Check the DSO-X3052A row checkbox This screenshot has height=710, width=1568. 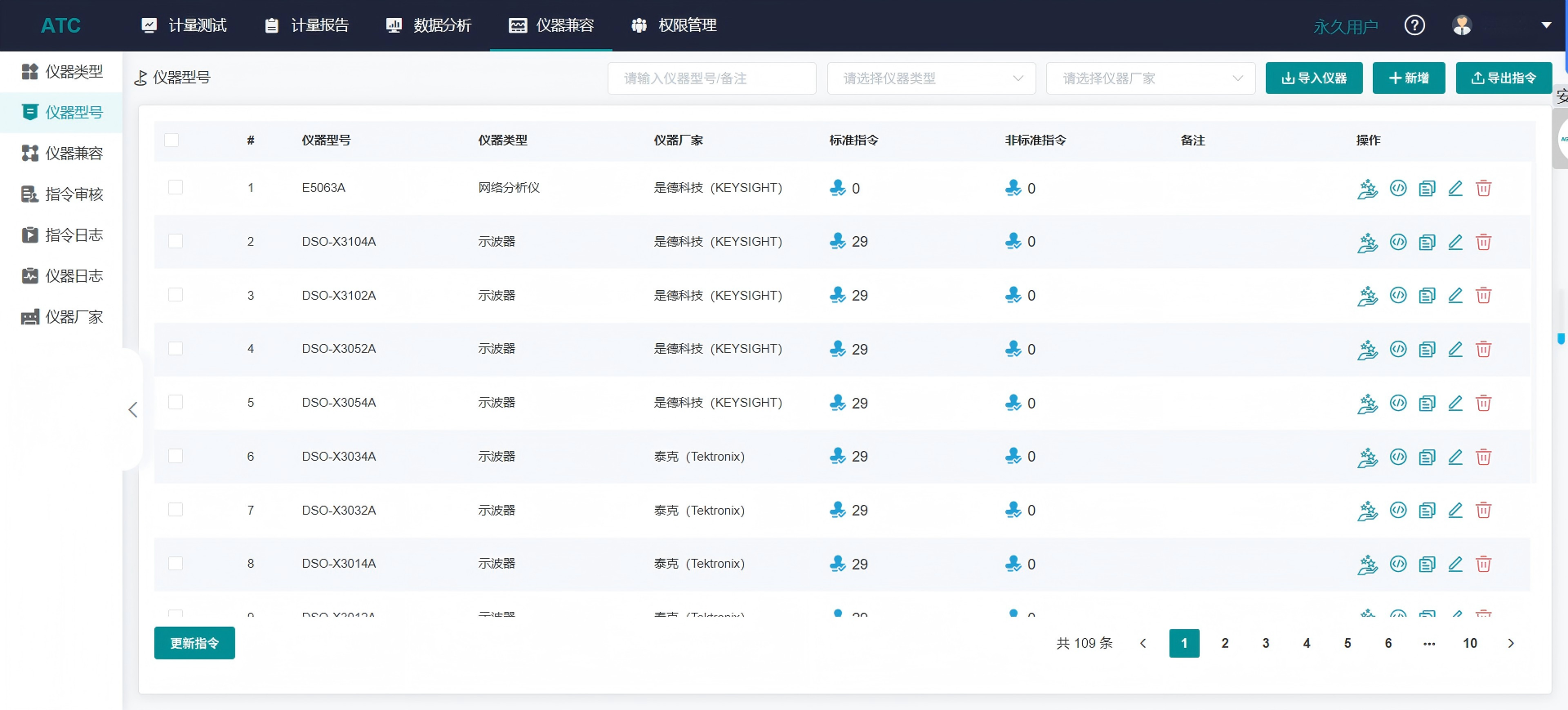click(x=176, y=349)
